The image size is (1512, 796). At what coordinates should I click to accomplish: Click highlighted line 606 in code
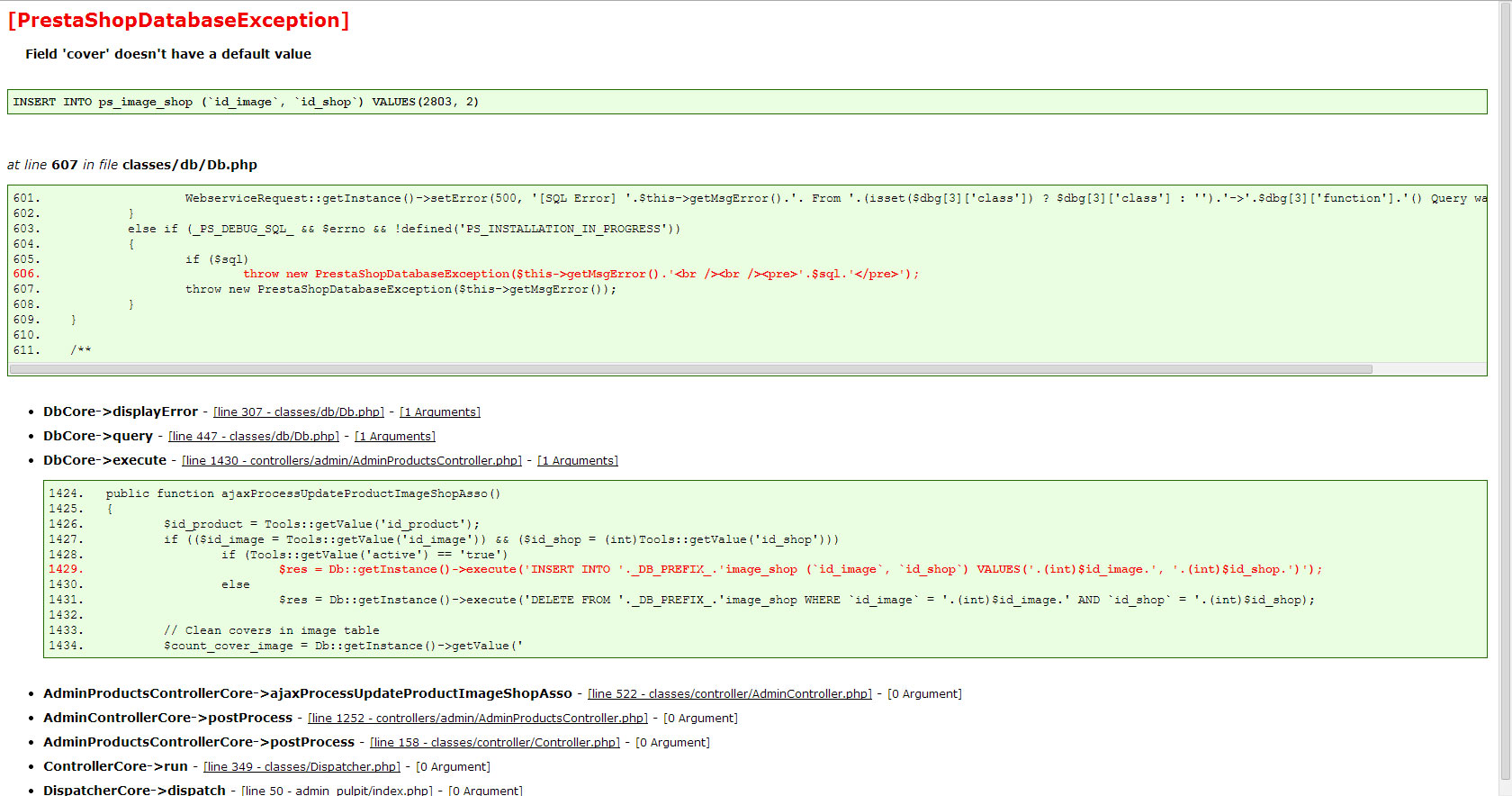580,274
